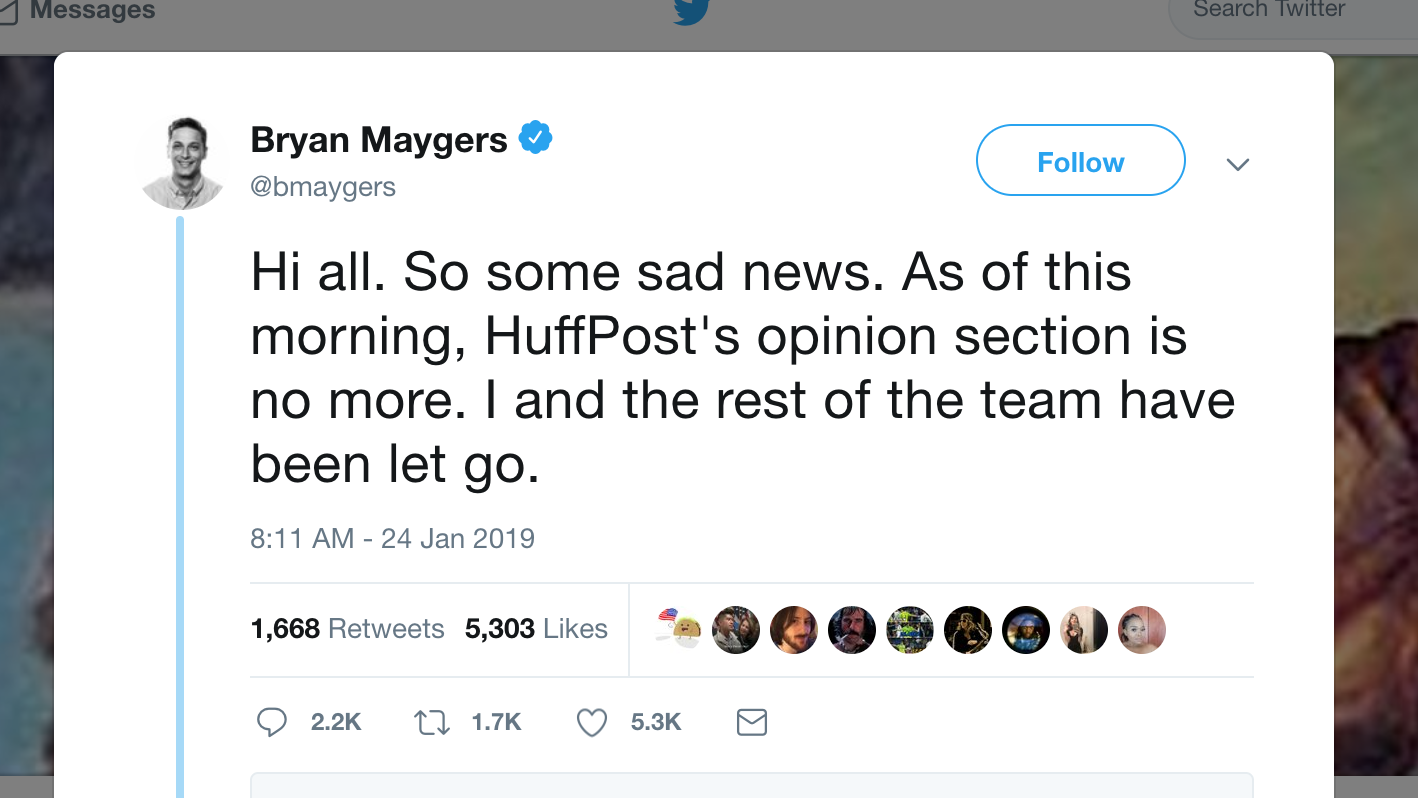
Task: Open Bryan Maygers' profile photo
Action: [x=182, y=162]
